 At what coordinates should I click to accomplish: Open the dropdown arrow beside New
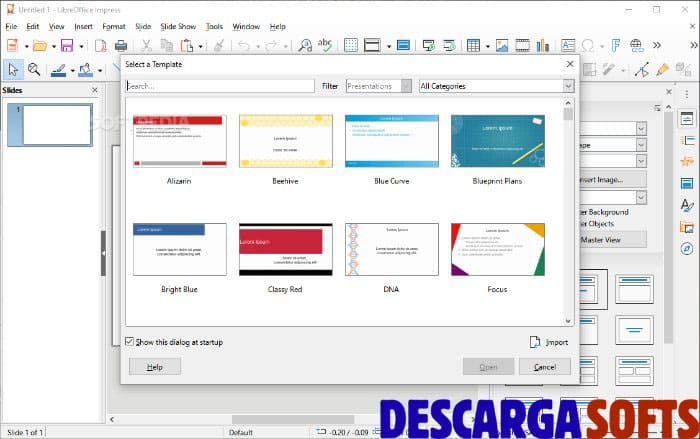[26, 46]
